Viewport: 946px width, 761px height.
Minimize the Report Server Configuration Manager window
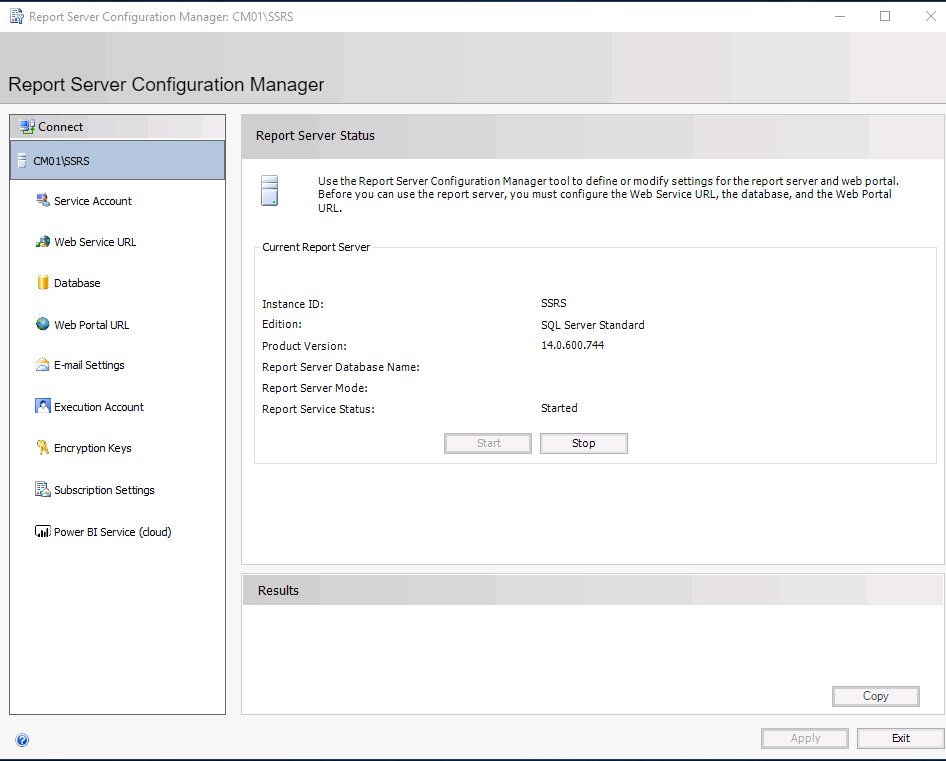coord(840,16)
